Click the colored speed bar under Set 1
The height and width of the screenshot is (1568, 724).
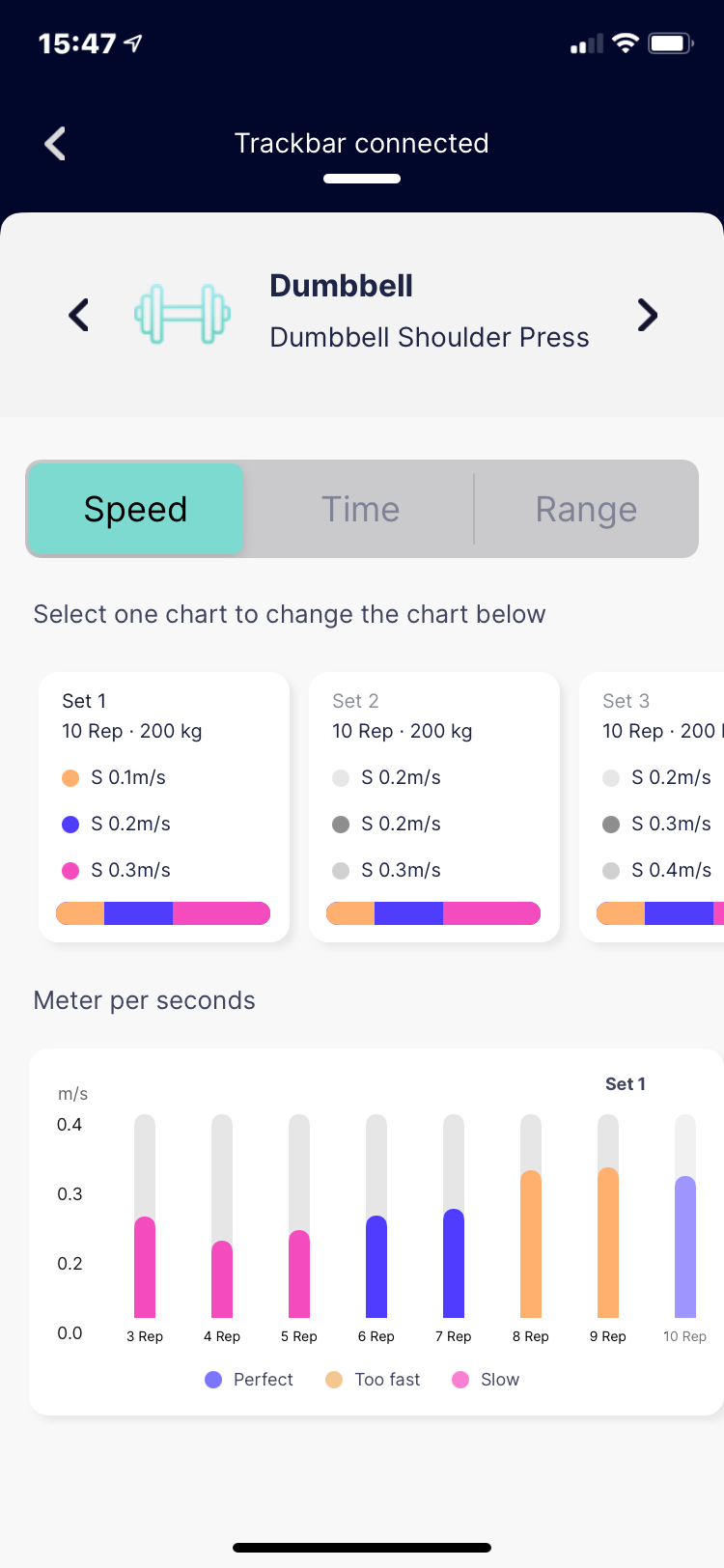162,912
